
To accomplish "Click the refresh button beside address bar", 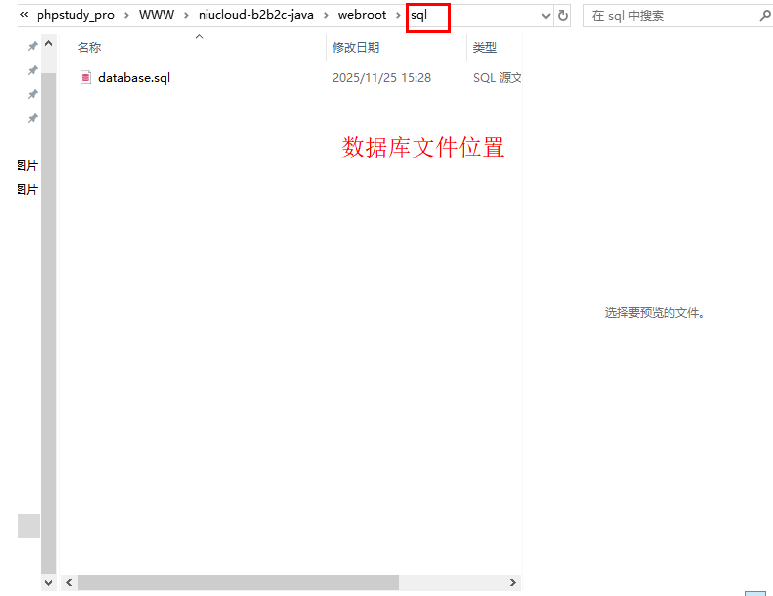I will [563, 16].
